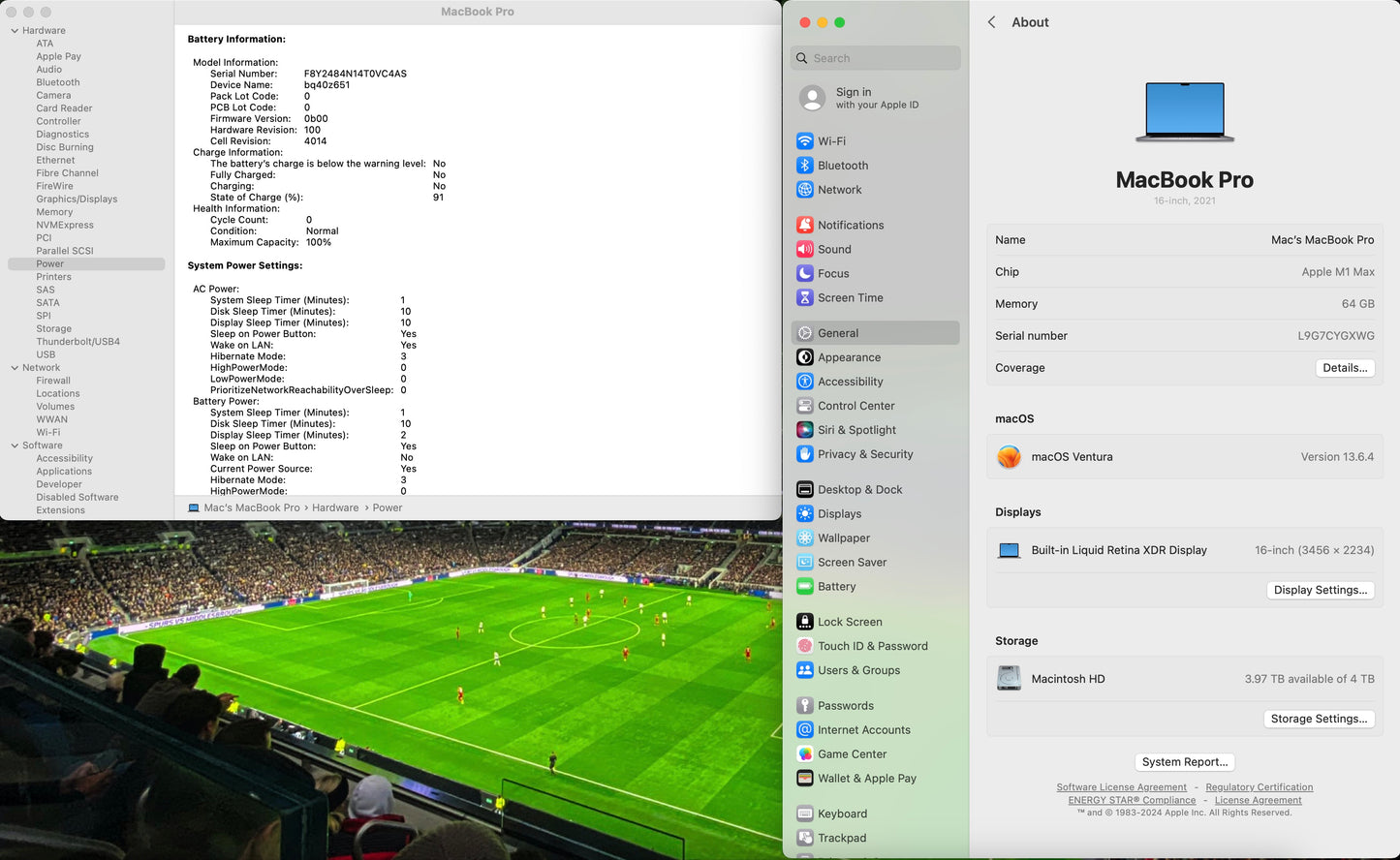This screenshot has width=1400, height=860.
Task: Open the Trackpad settings icon
Action: click(x=804, y=839)
